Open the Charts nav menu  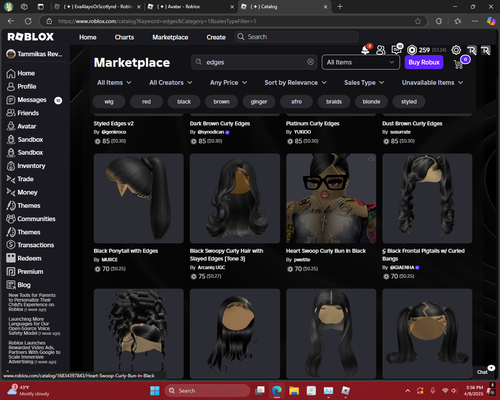pyautogui.click(x=124, y=37)
